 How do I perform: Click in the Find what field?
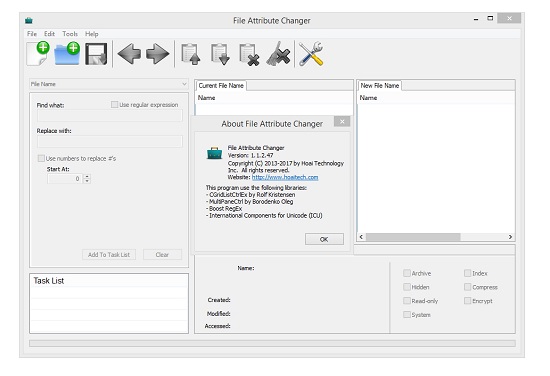[109, 116]
